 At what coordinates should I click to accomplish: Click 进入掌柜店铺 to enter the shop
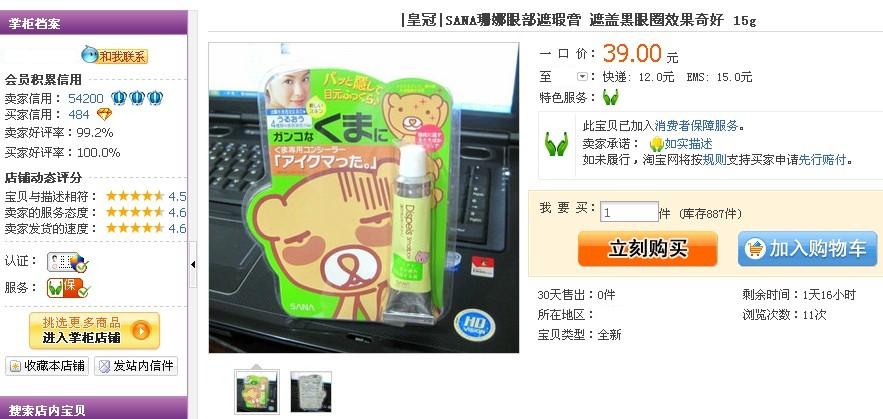(x=95, y=331)
